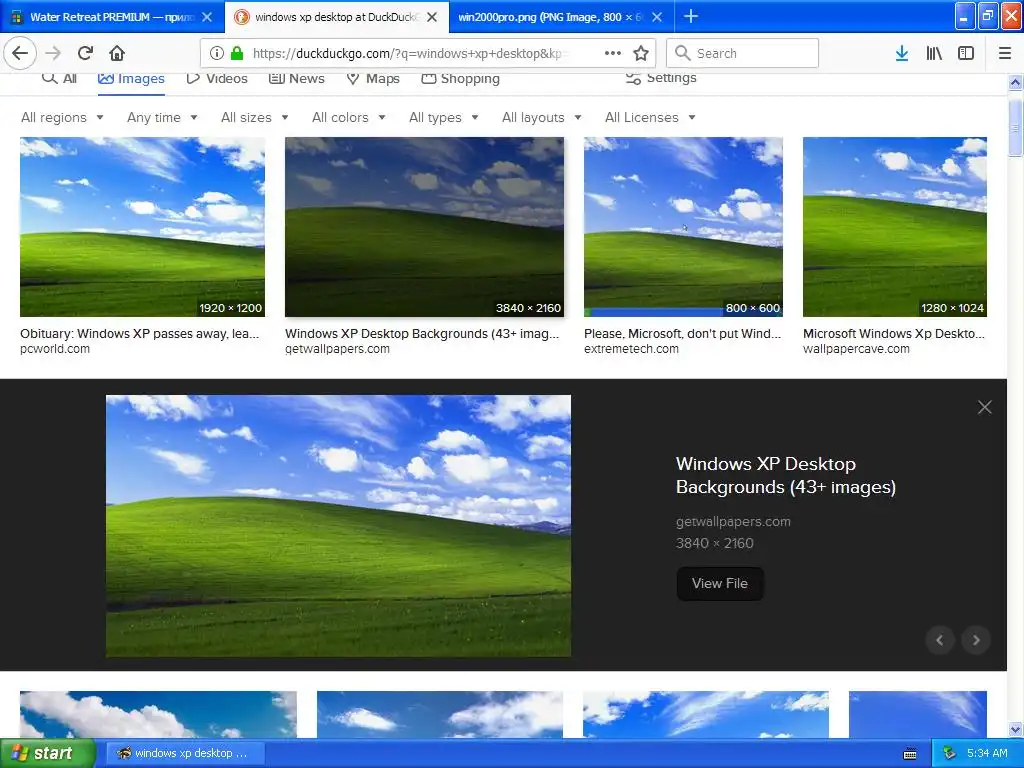Select the All search category

coord(59,78)
